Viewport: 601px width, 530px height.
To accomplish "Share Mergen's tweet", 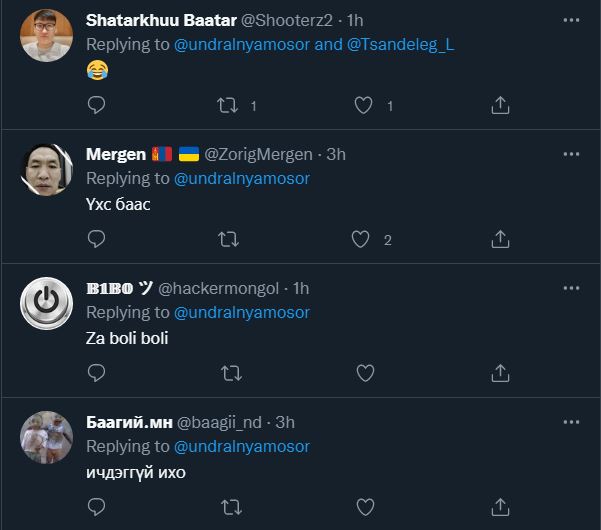I will 501,239.
